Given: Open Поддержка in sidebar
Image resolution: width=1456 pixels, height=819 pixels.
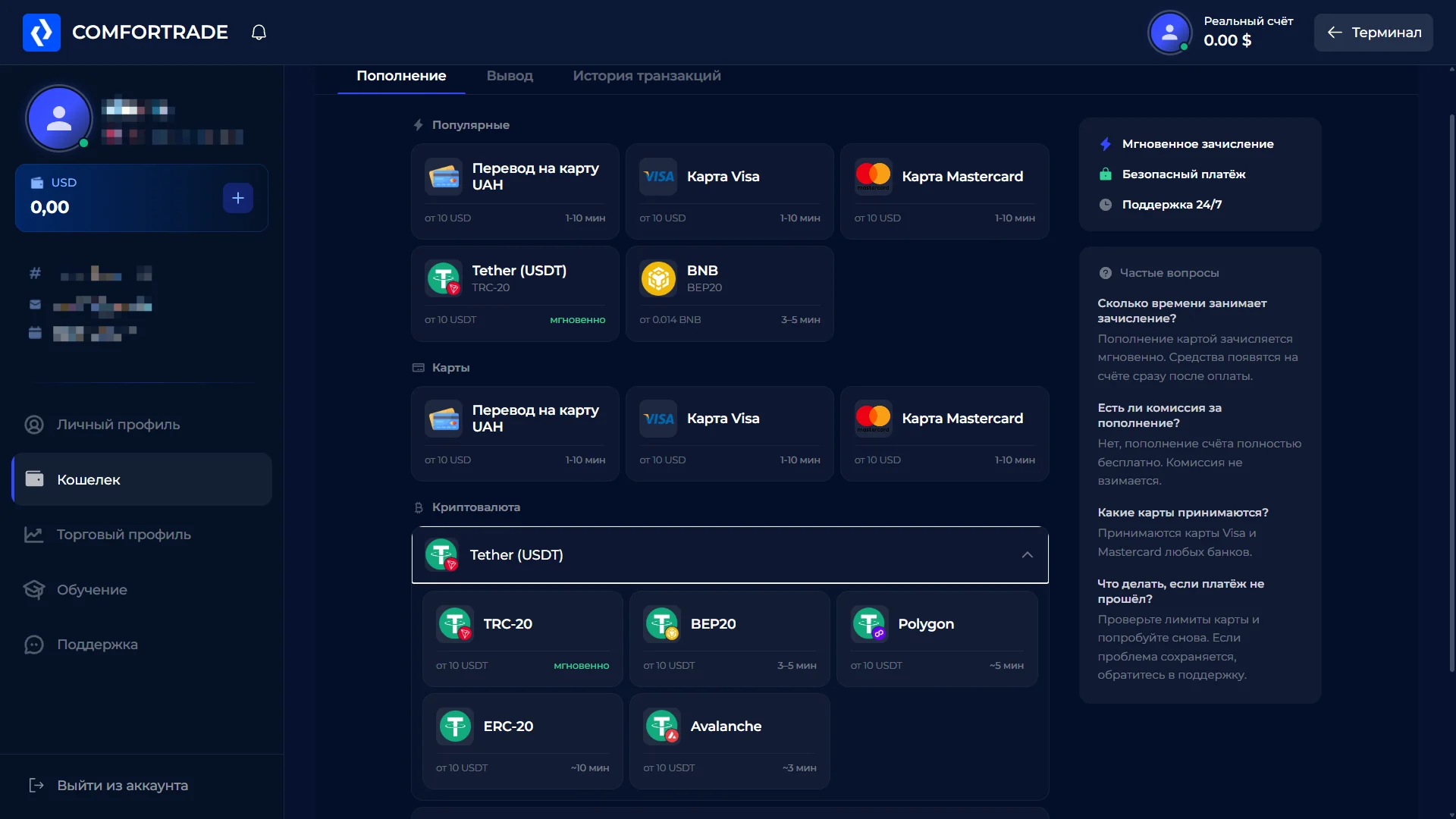Looking at the screenshot, I should (x=142, y=645).
